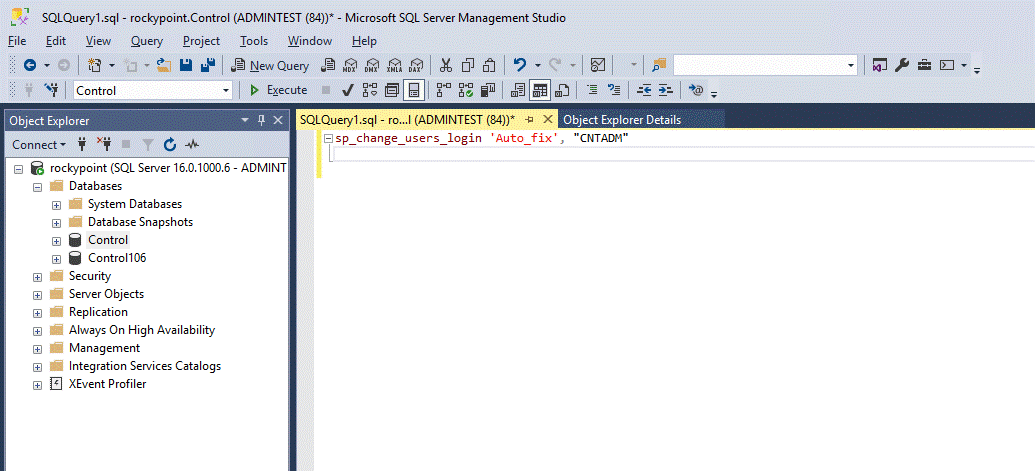Cut selection with the scissors icon
The width and height of the screenshot is (1035, 471).
446,65
